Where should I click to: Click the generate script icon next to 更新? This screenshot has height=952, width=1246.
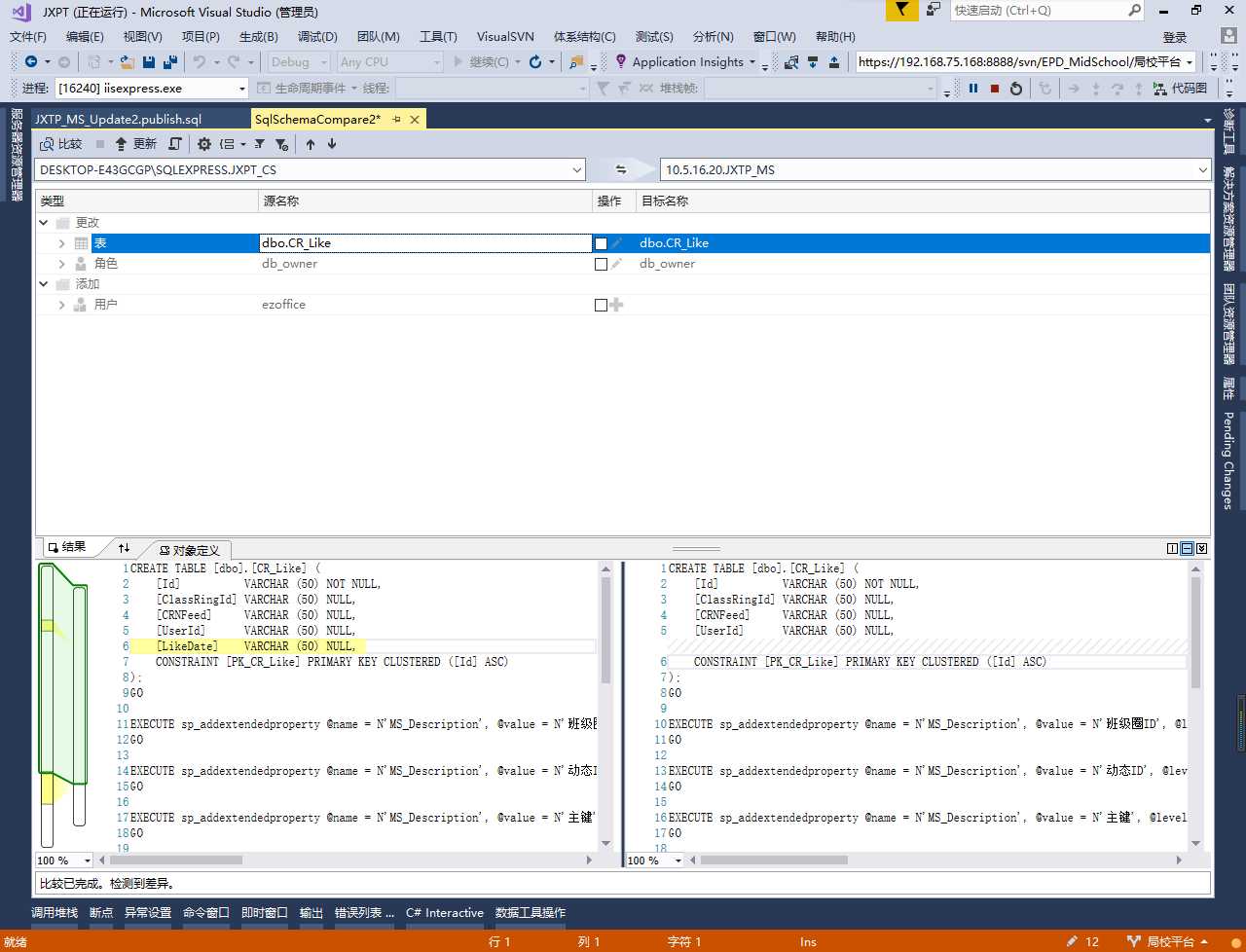[x=175, y=144]
